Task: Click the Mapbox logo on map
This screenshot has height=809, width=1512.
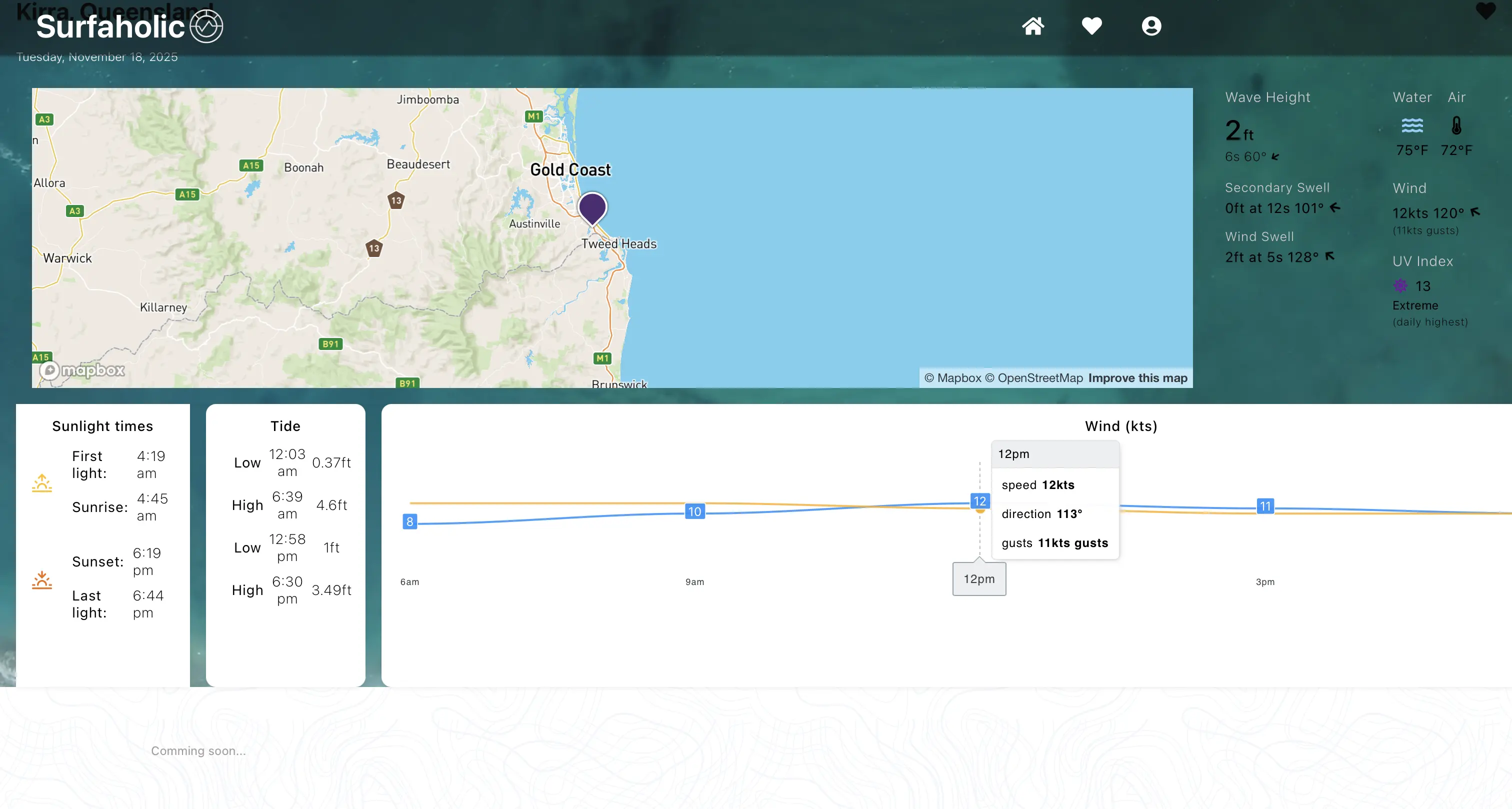Action: pos(82,370)
